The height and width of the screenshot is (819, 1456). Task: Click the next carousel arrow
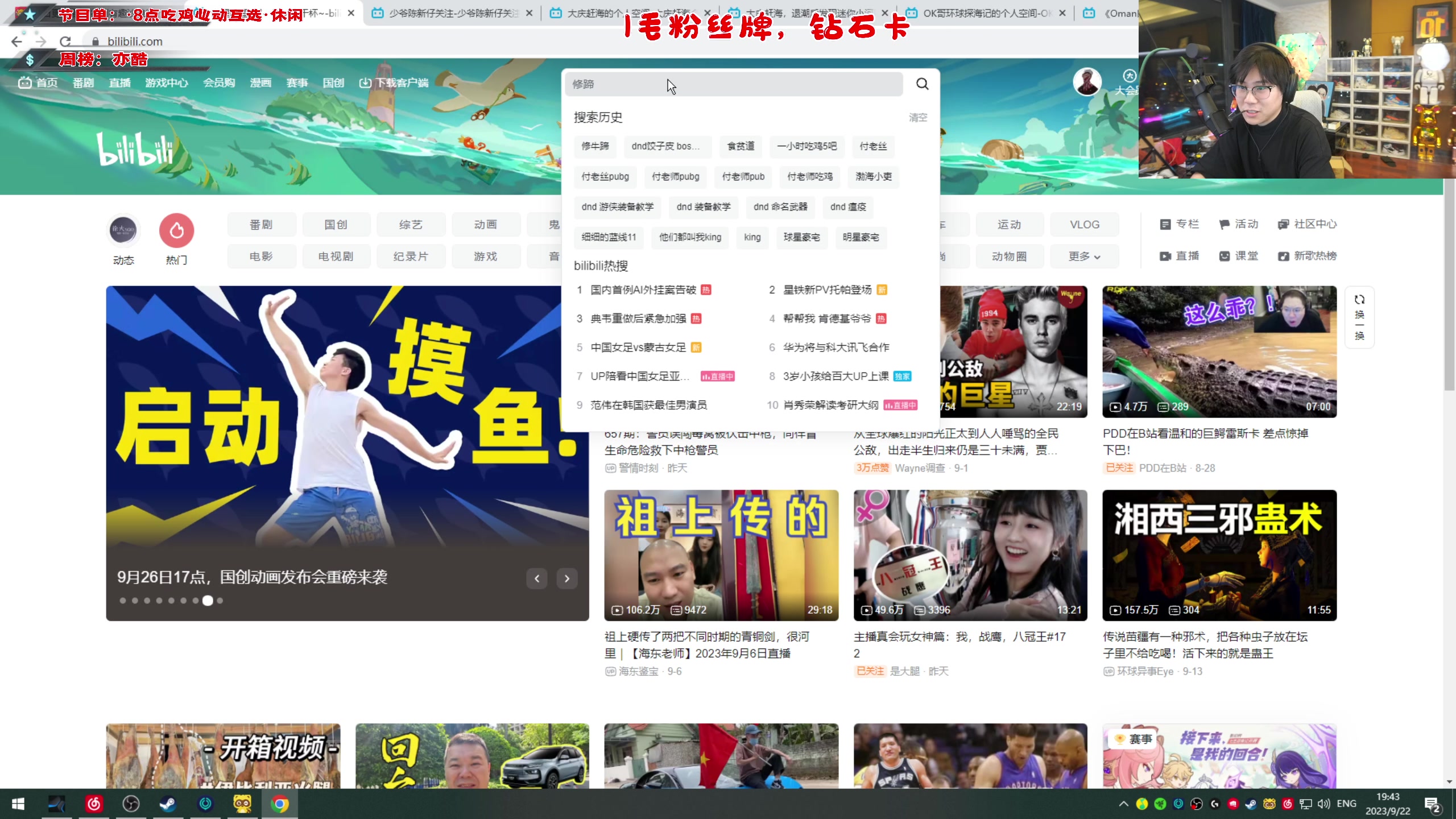click(567, 578)
